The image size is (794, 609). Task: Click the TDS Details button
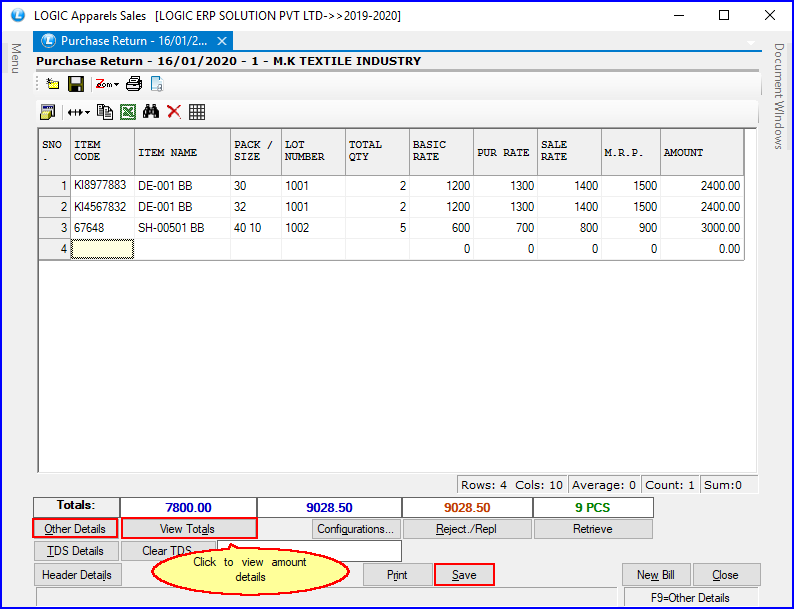pyautogui.click(x=76, y=551)
